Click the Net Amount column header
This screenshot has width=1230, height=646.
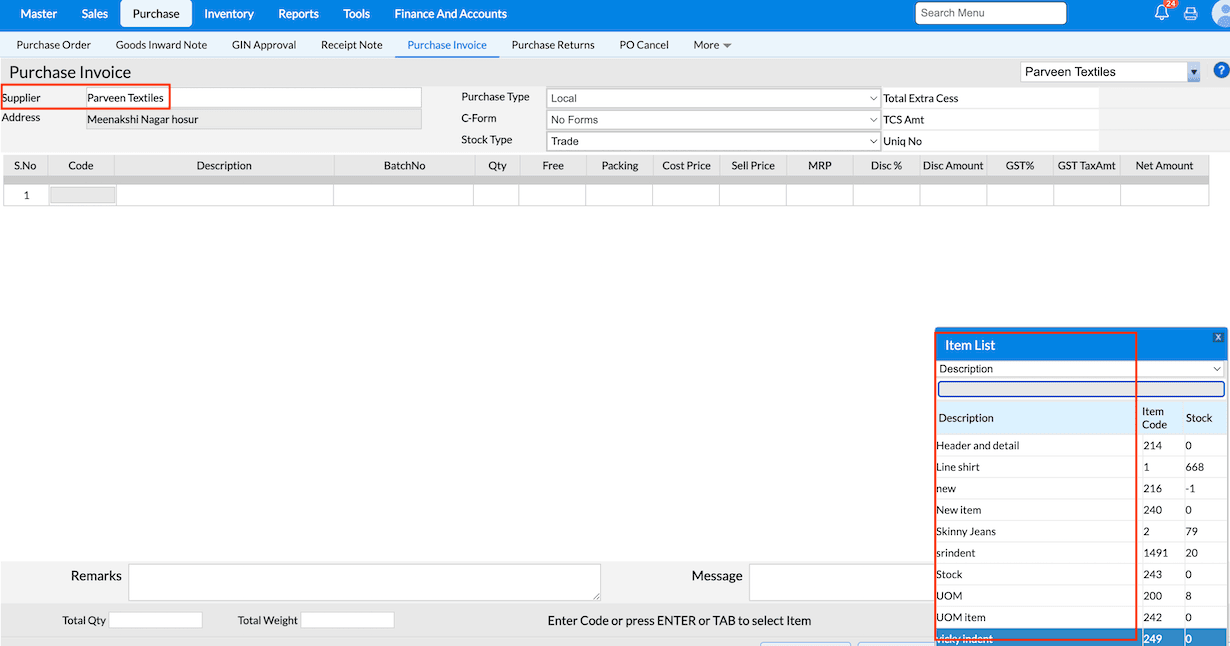pyautogui.click(x=1165, y=166)
